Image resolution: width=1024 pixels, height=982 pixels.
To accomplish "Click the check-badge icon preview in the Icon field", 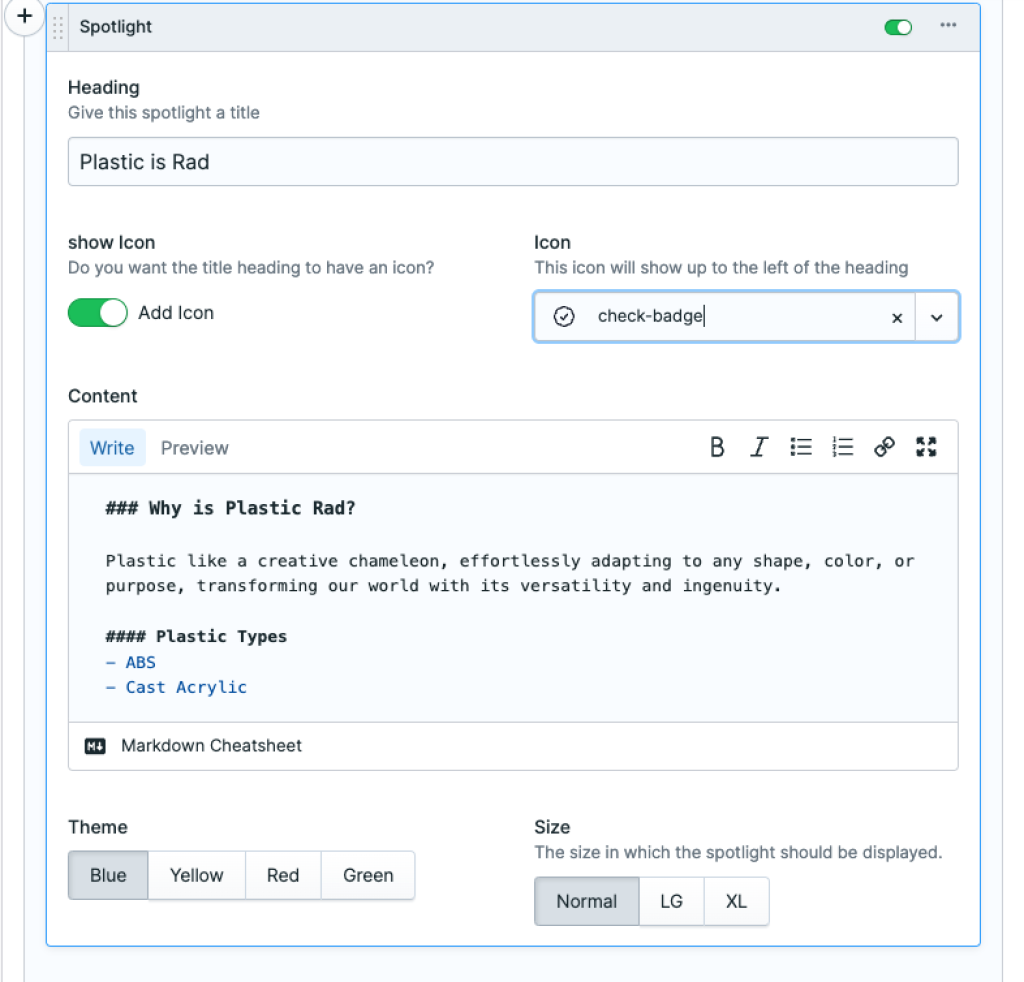I will (x=564, y=316).
